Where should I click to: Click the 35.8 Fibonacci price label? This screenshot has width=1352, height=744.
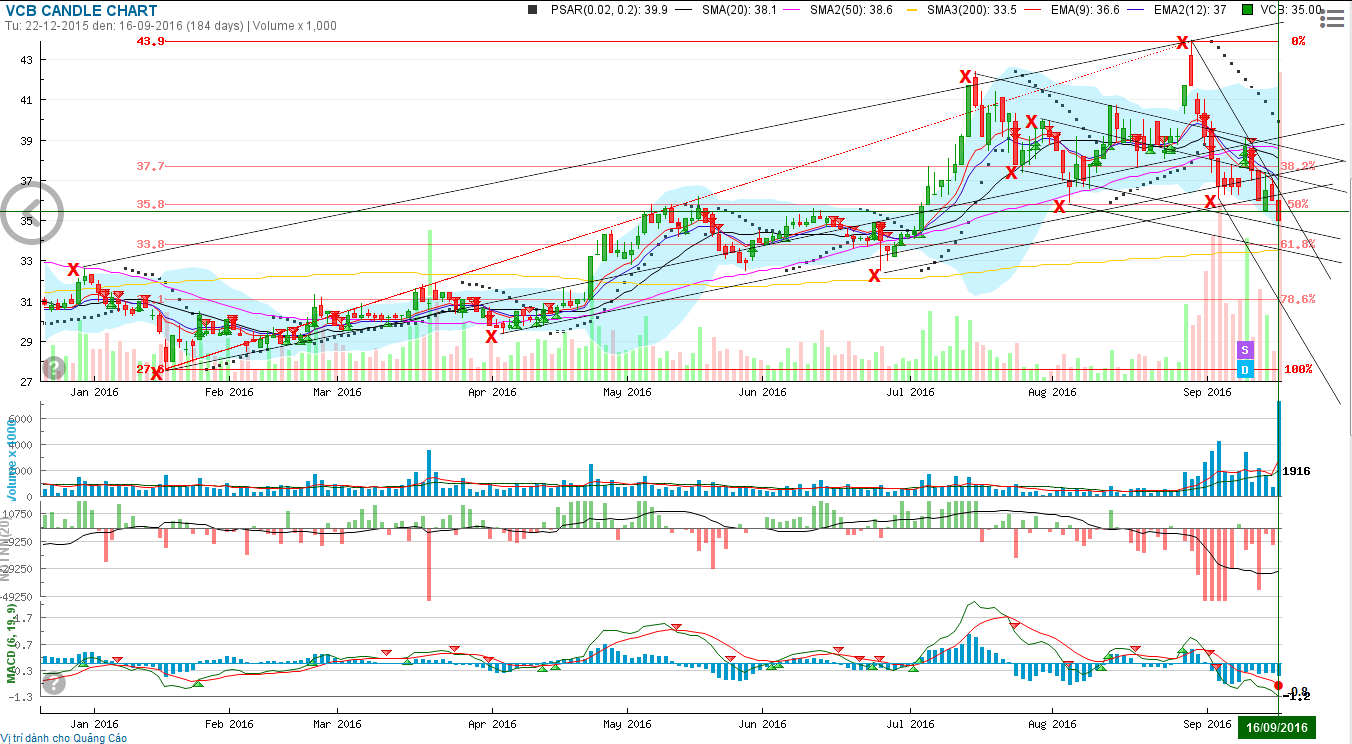pos(151,204)
